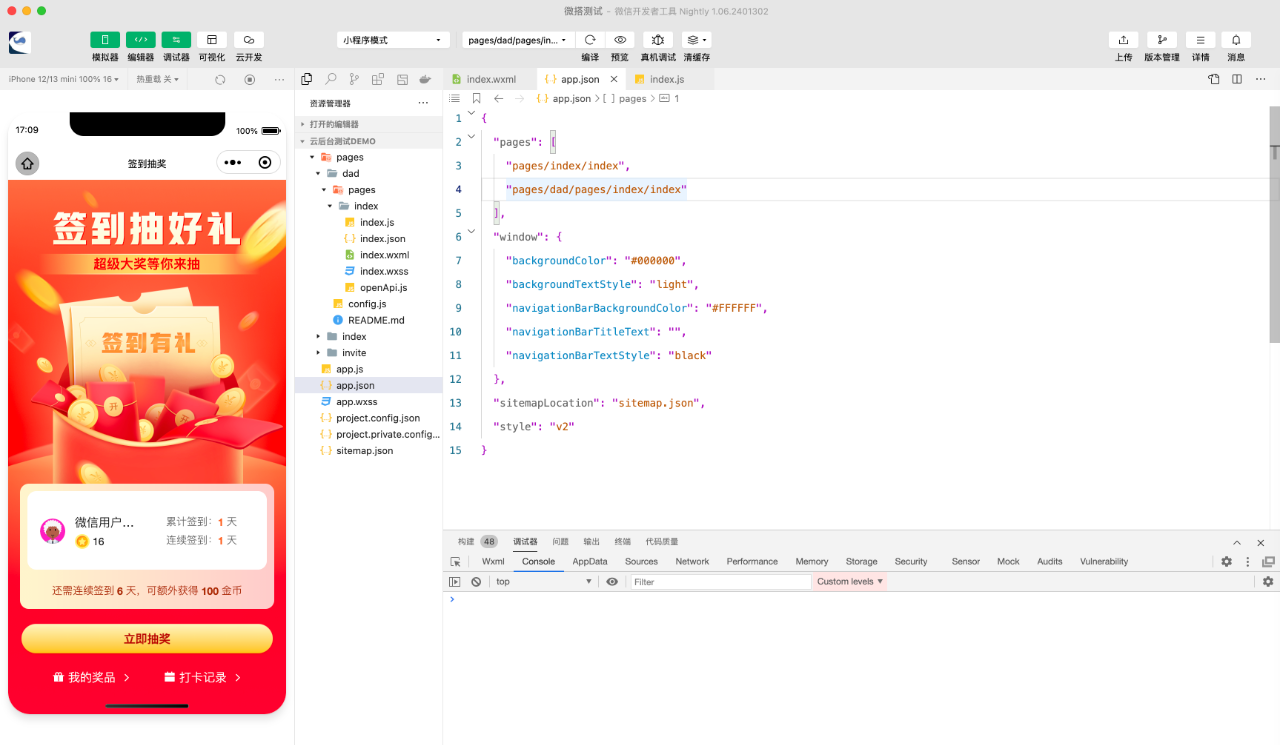This screenshot has height=745, width=1280.
Task: Toggle the console sidebar icon
Action: [455, 582]
